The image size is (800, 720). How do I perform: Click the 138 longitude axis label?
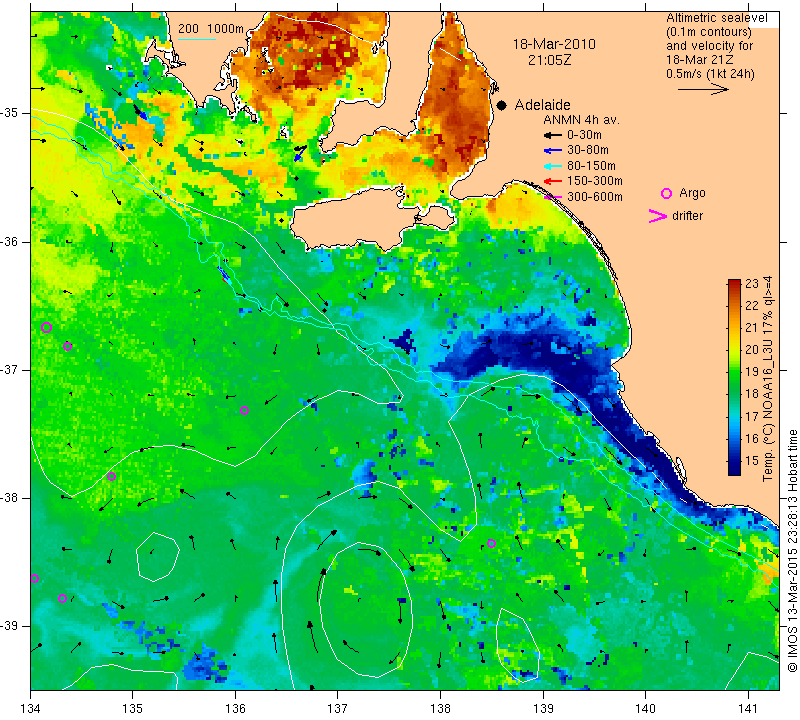point(440,708)
